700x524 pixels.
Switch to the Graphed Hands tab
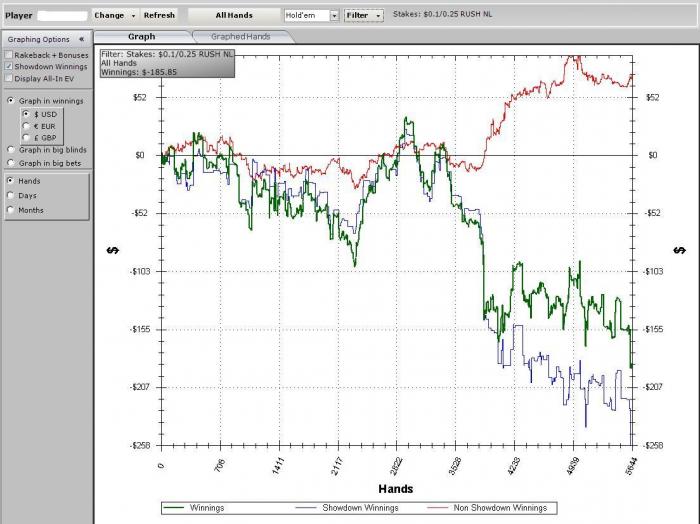click(241, 37)
